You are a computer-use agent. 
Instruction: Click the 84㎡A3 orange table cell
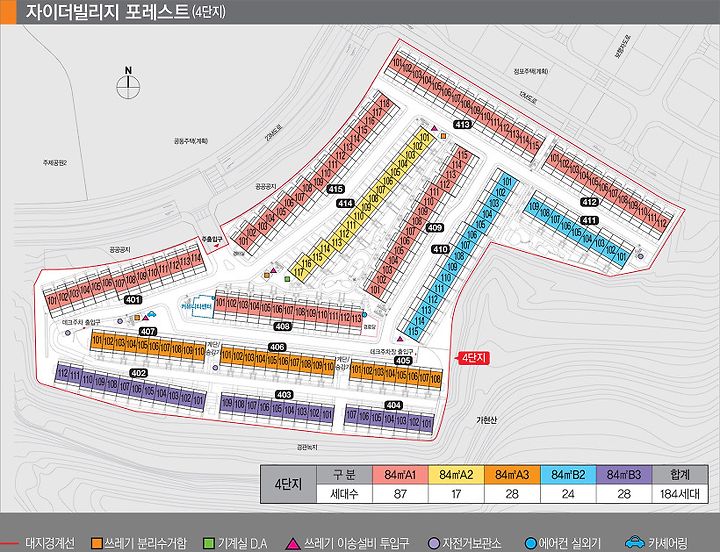point(512,475)
